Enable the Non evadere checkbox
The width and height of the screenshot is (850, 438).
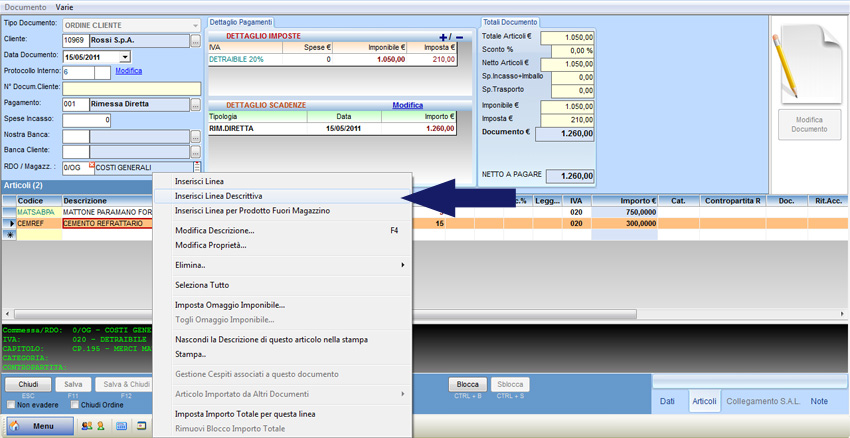pyautogui.click(x=11, y=404)
